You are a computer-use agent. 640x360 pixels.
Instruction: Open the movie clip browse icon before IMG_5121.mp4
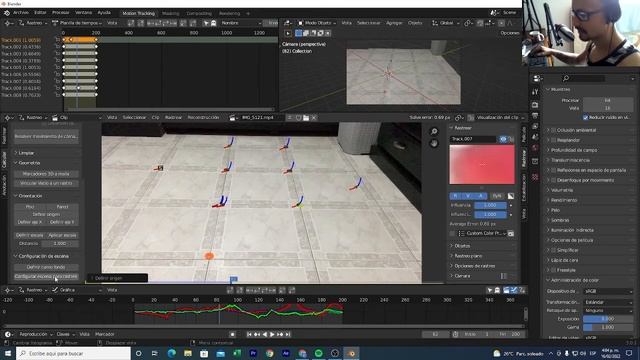[x=233, y=118]
